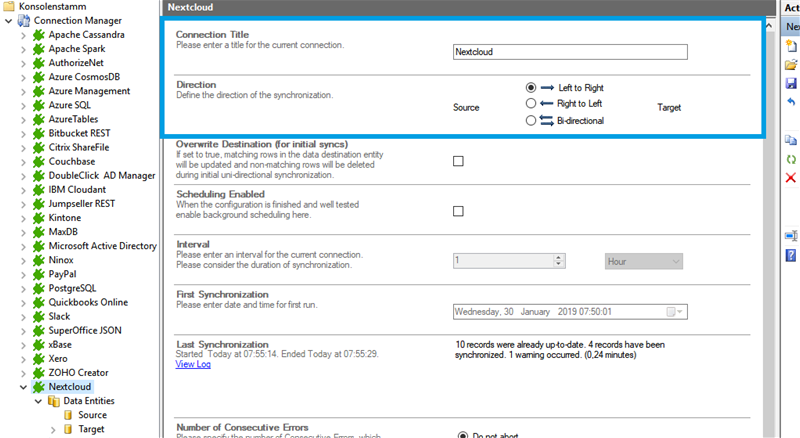Click the red X delete icon
The image size is (800, 438).
point(791,178)
